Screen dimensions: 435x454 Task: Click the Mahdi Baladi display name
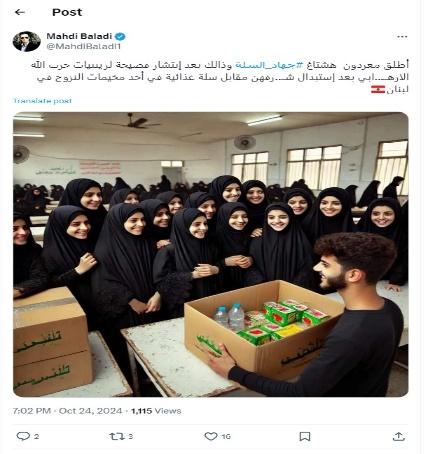79,36
